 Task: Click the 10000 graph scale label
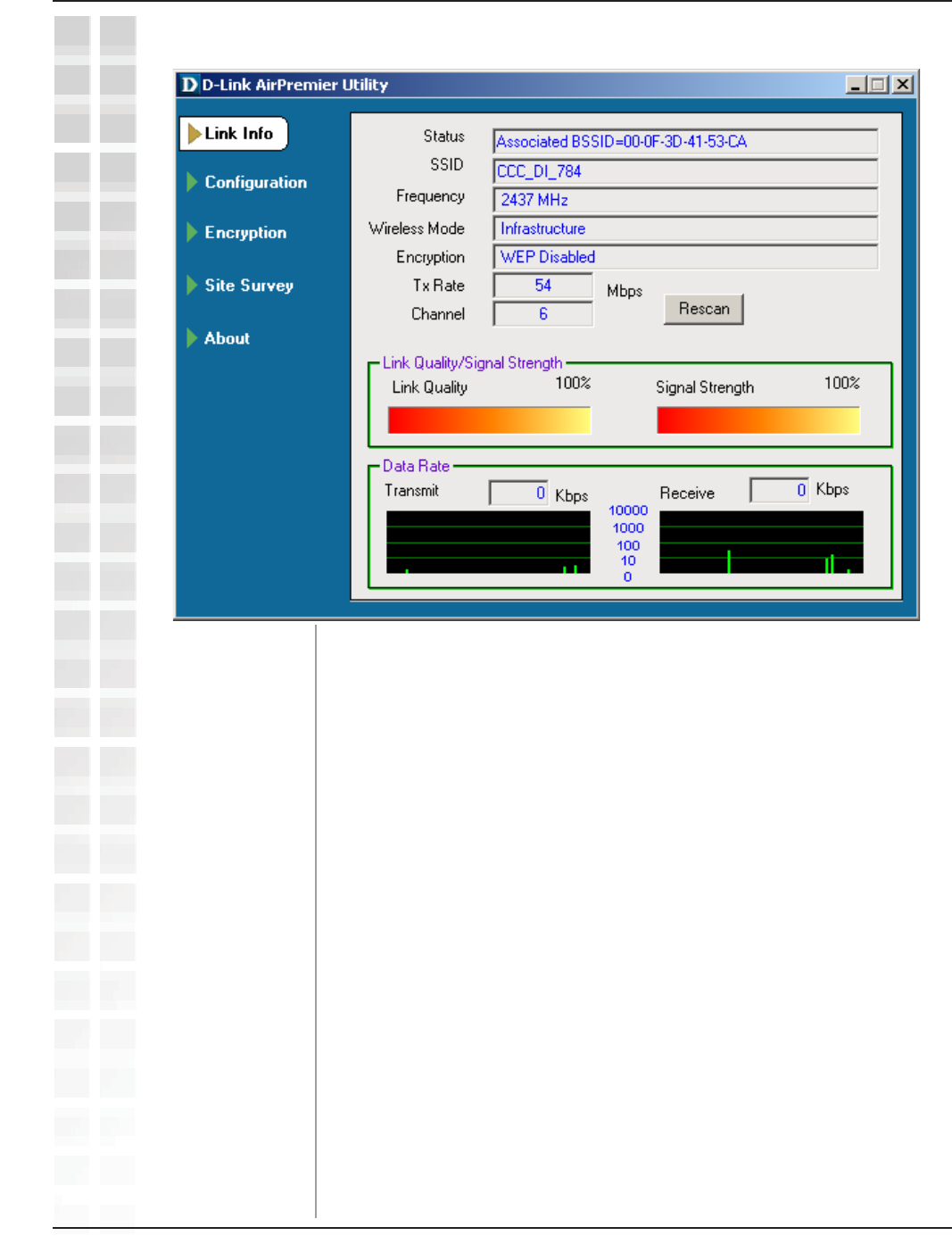point(628,510)
